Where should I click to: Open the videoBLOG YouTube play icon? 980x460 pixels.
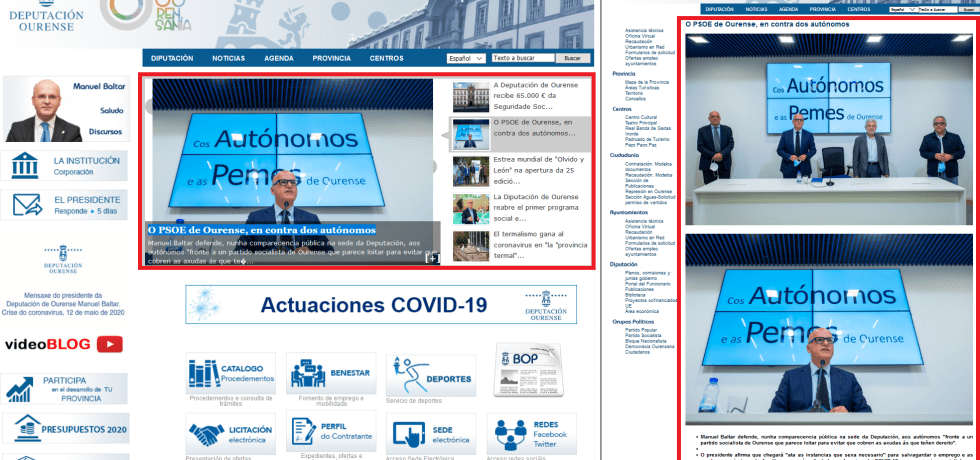110,344
